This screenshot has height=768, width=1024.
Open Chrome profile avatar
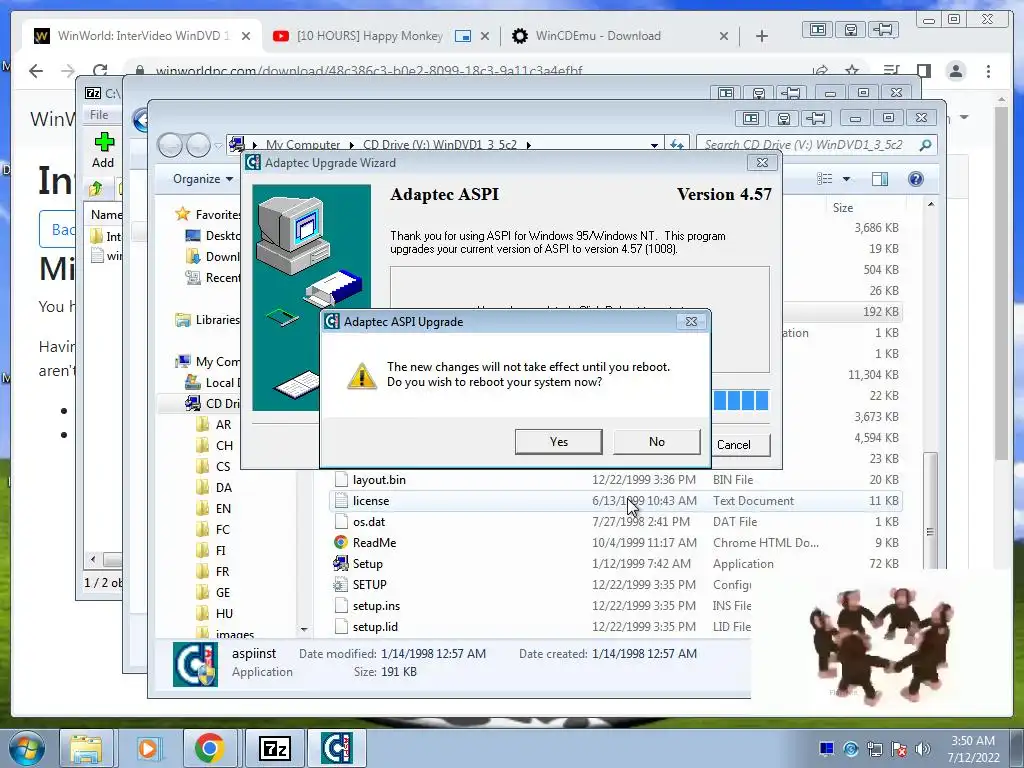955,71
